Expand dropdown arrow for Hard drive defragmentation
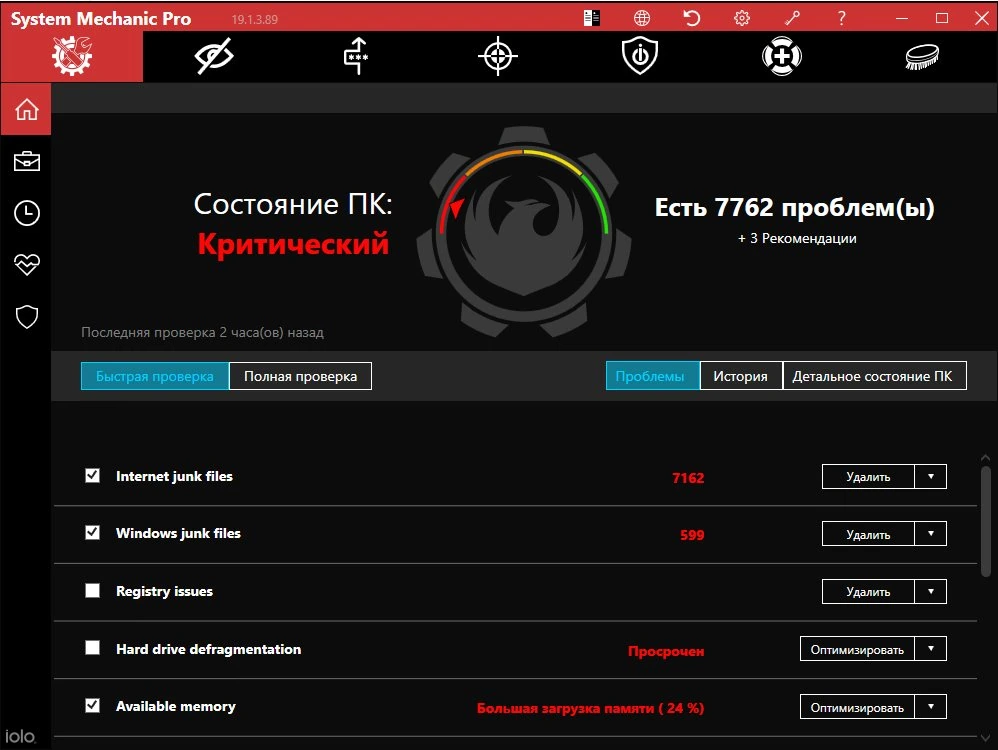This screenshot has width=998, height=750. 931,649
